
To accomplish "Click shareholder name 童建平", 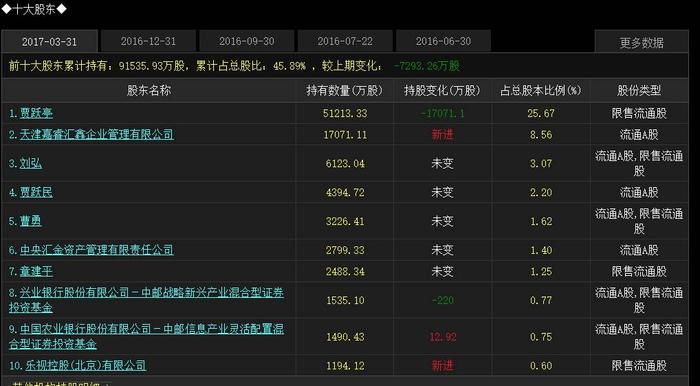I will pyautogui.click(x=36, y=271).
